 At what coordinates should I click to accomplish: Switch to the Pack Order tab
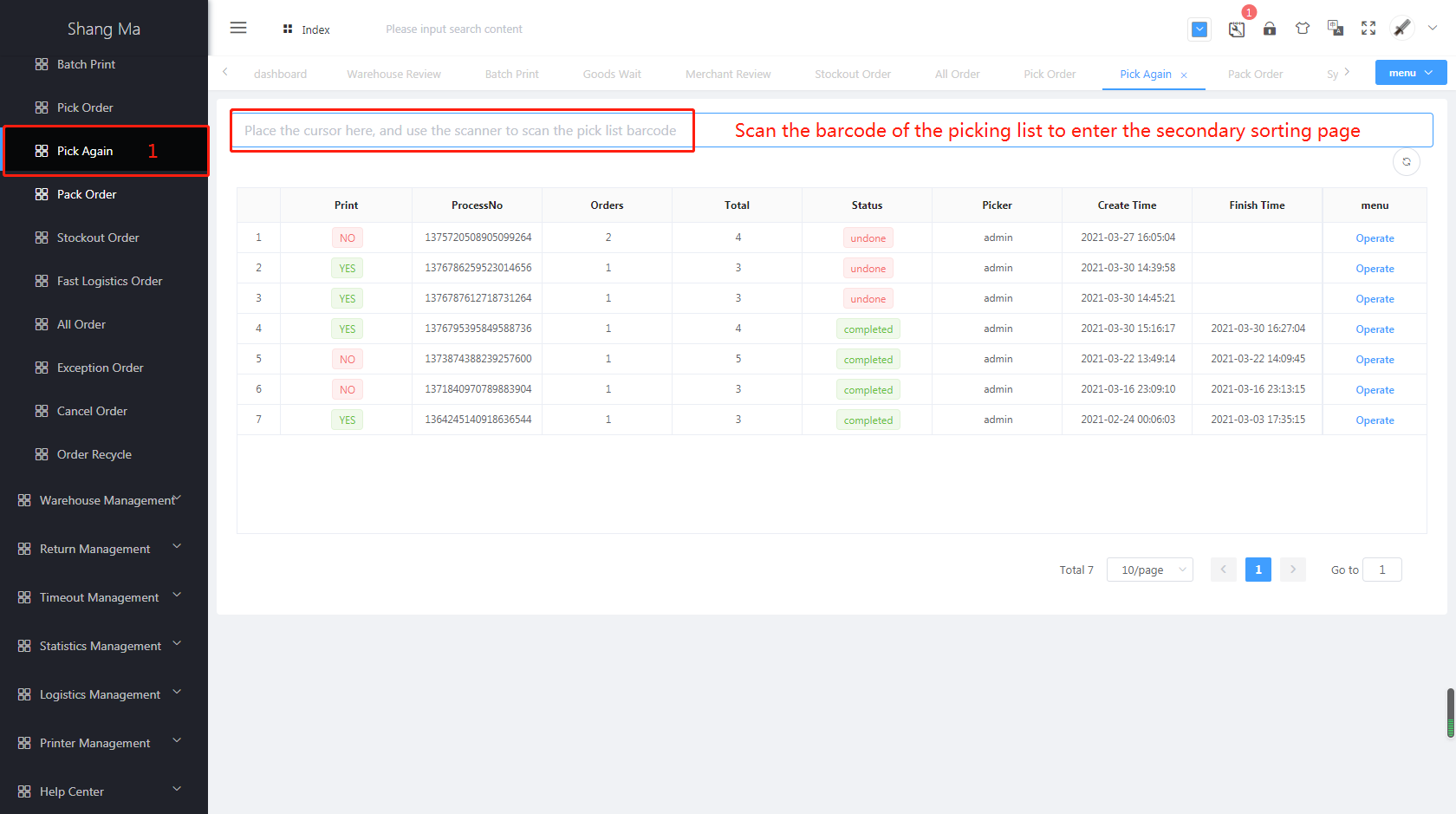coord(1255,75)
